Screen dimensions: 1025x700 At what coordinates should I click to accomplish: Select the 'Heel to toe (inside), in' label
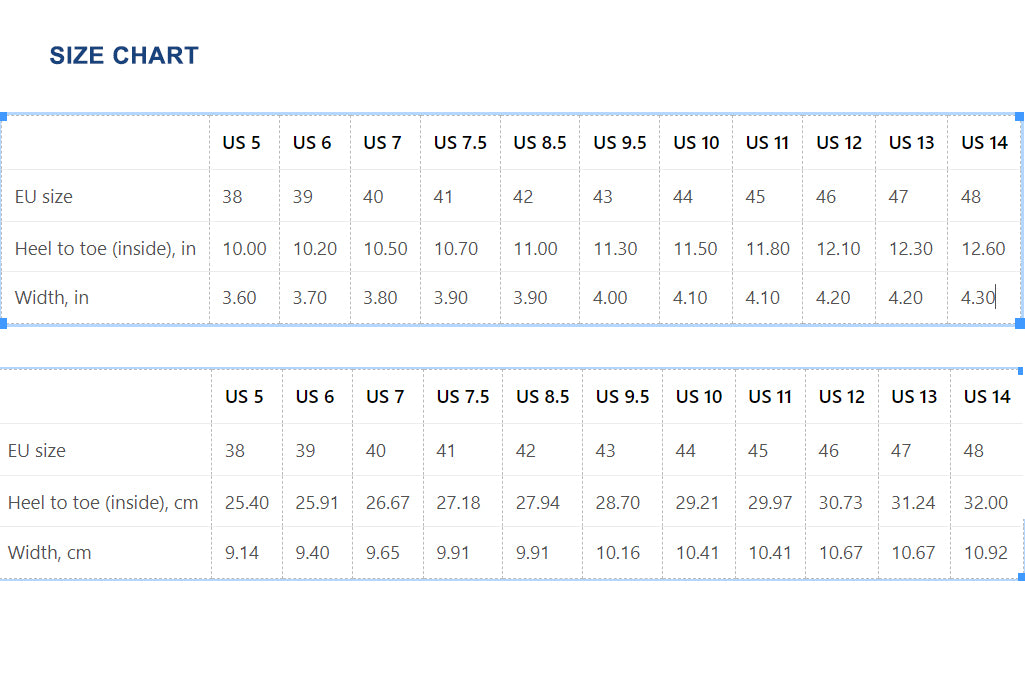[x=105, y=249]
